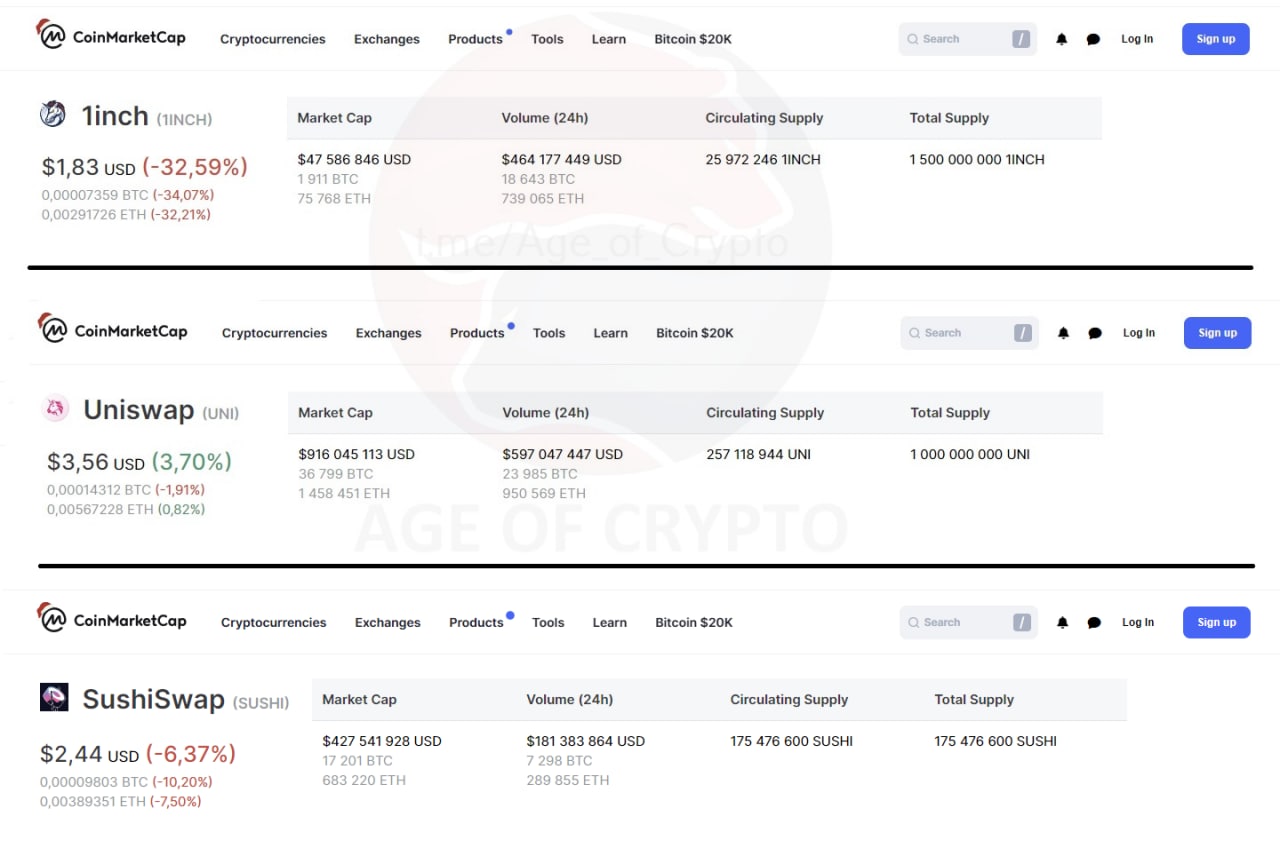Click the CoinMarketCap logo above 1inch
The image size is (1280, 856).
pos(111,35)
